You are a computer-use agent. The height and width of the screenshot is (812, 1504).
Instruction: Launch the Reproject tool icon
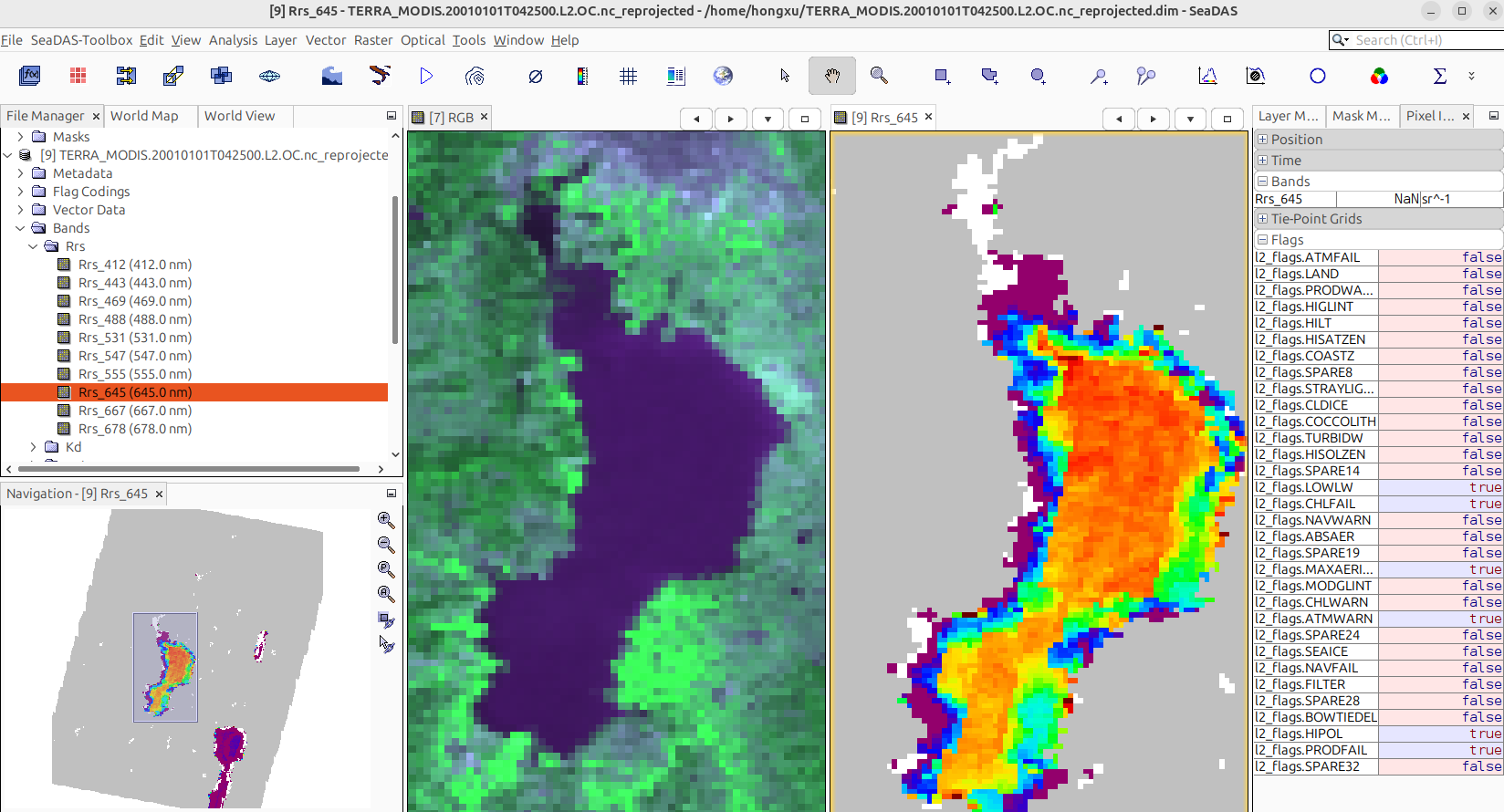173,76
